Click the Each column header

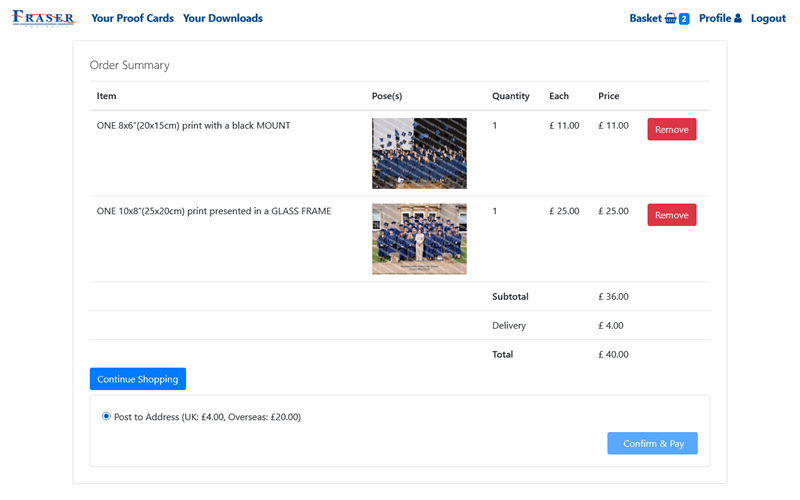click(559, 96)
